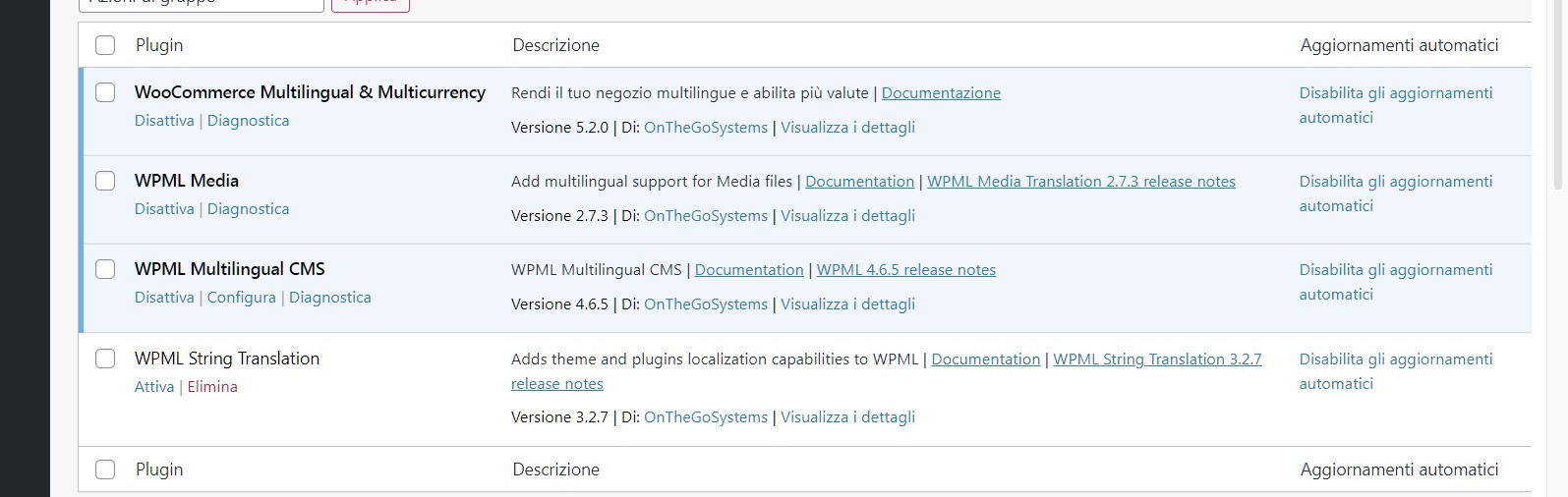The image size is (1568, 497).
Task: Open Documentation link in WPML Media row
Action: (x=859, y=181)
